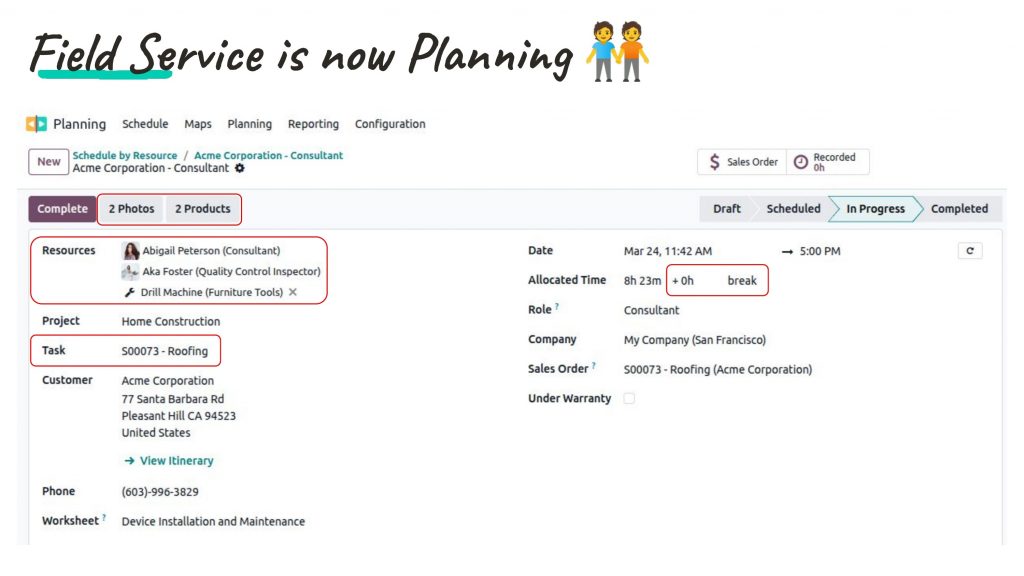Screen dimensions: 1024x576
Task: Open the 2 Photos view
Action: point(130,208)
